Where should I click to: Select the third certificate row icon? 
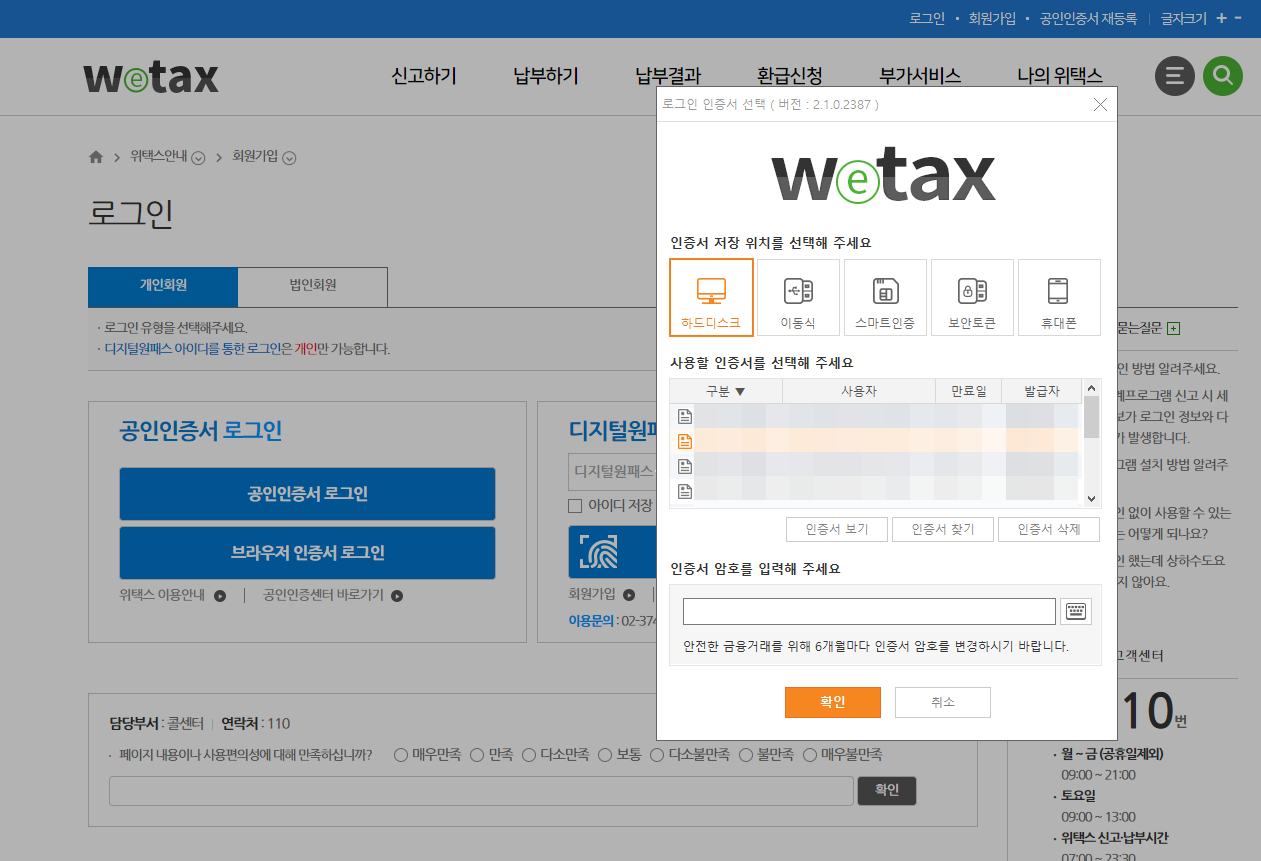click(x=685, y=466)
